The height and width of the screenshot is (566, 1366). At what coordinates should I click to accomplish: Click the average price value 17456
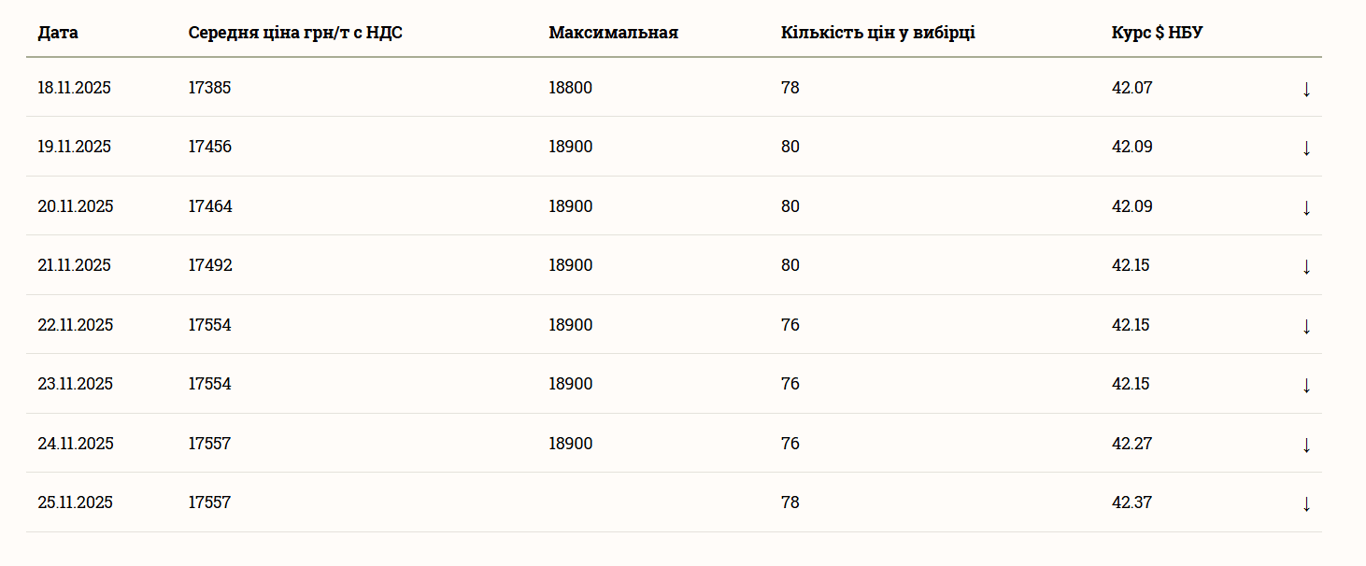[x=210, y=147]
